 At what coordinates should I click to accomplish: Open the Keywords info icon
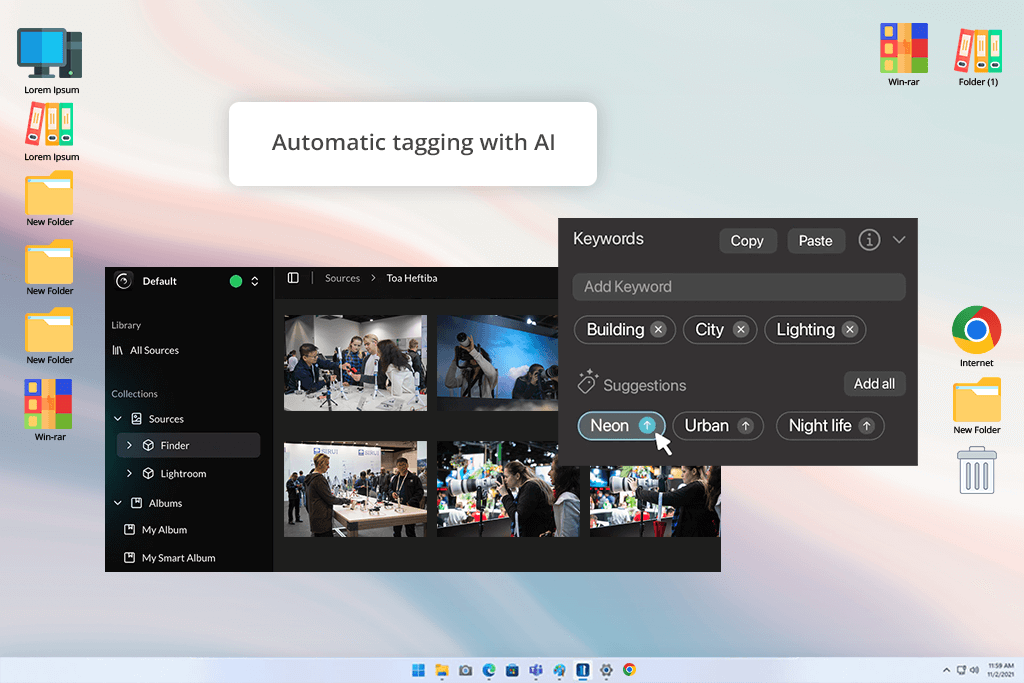(x=869, y=240)
